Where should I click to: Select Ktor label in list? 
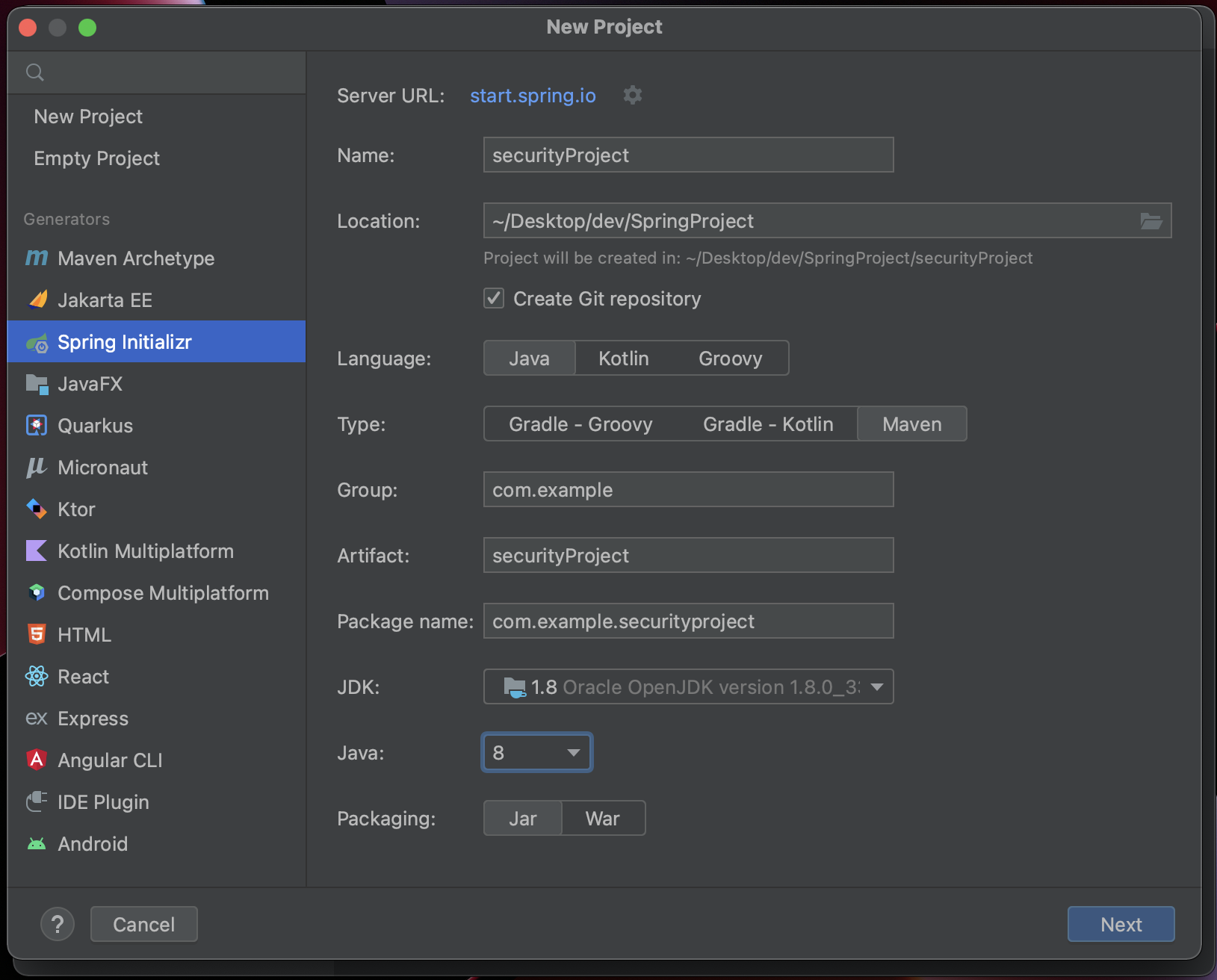coord(77,509)
